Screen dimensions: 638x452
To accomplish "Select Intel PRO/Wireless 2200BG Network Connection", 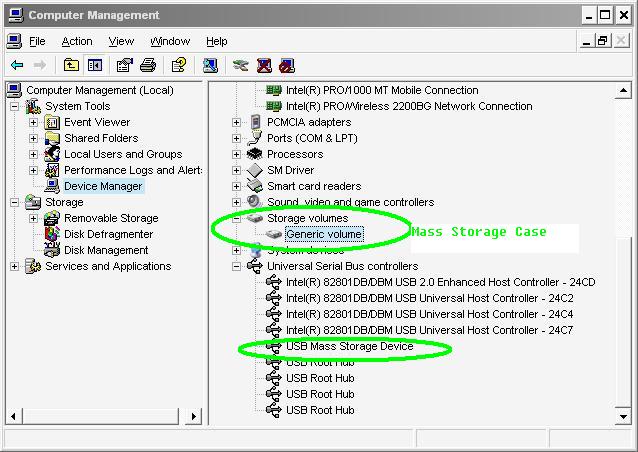I will (409, 106).
